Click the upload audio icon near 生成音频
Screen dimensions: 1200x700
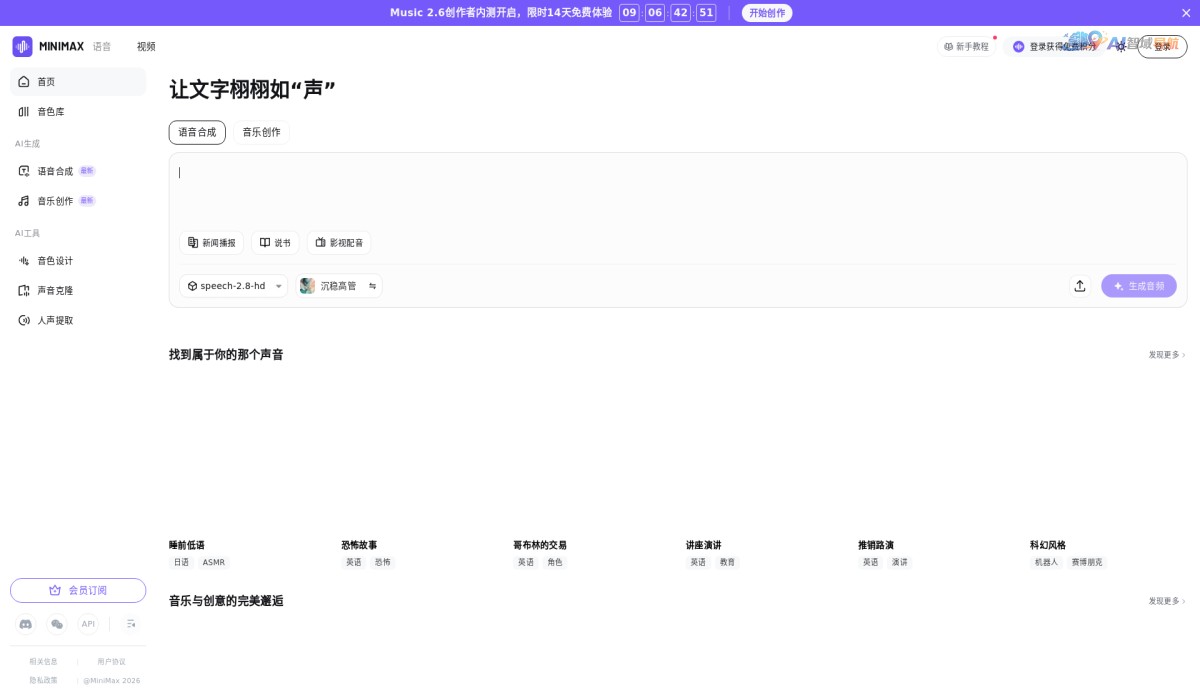click(1080, 286)
